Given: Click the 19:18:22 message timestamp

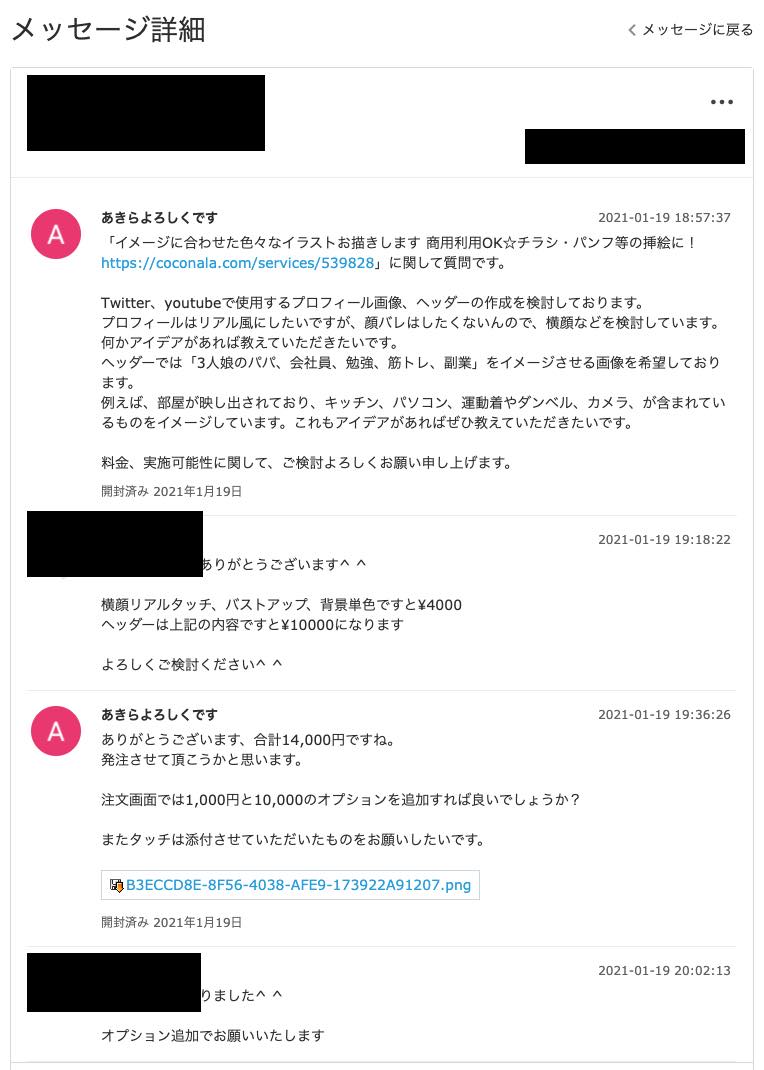Looking at the screenshot, I should [664, 539].
